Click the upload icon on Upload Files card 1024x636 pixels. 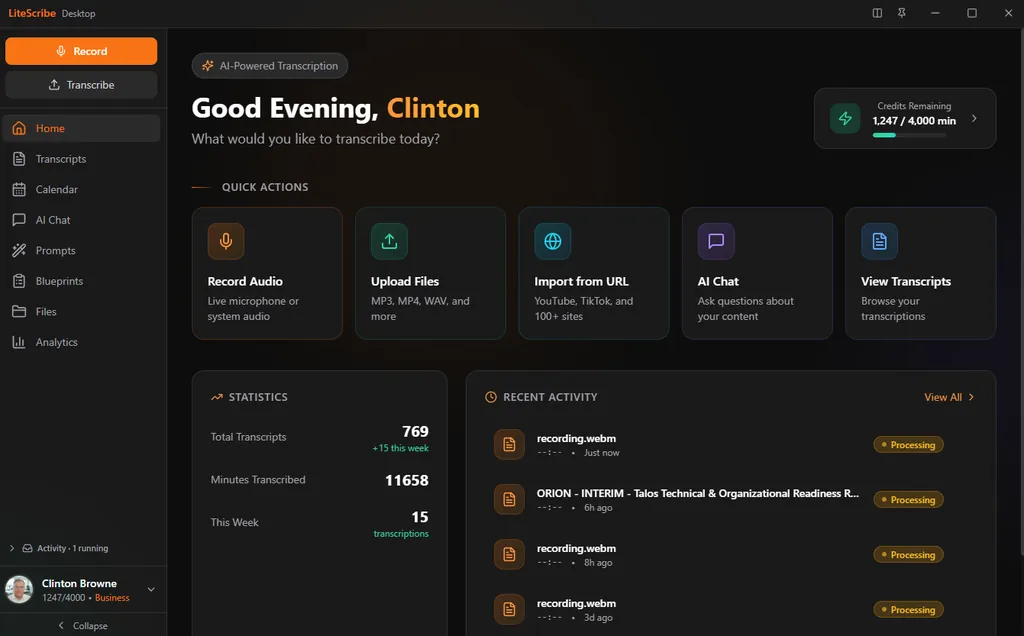pos(389,241)
